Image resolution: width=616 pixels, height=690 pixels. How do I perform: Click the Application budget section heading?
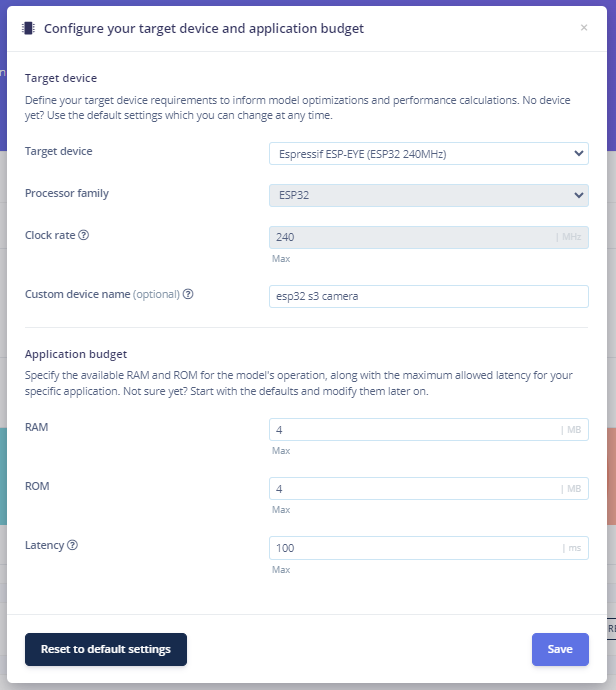[76, 354]
